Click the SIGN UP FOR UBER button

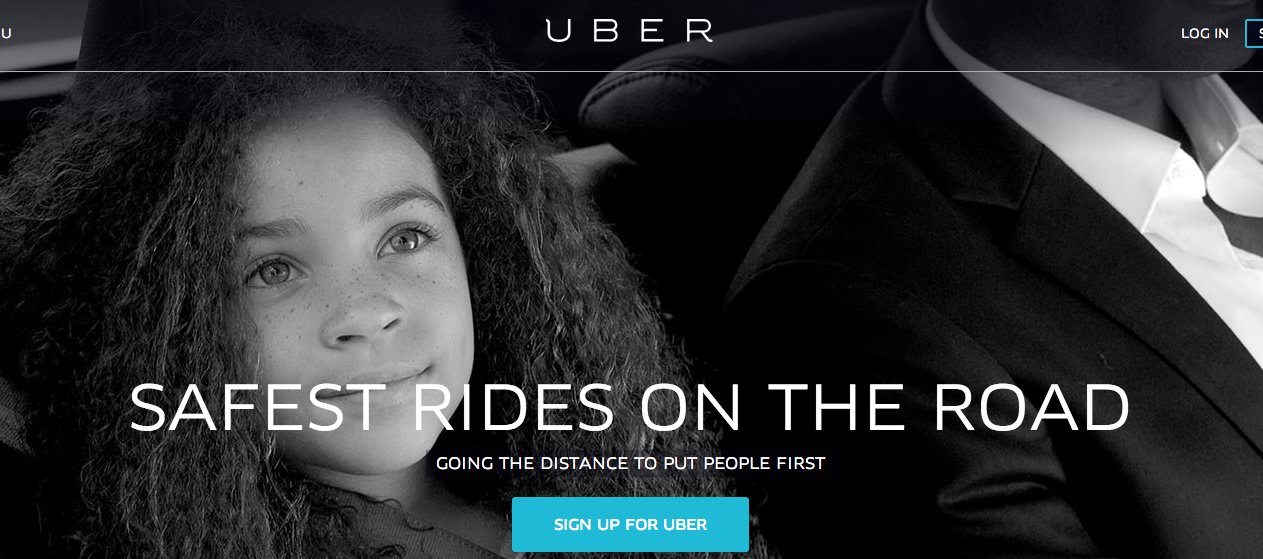[x=630, y=524]
